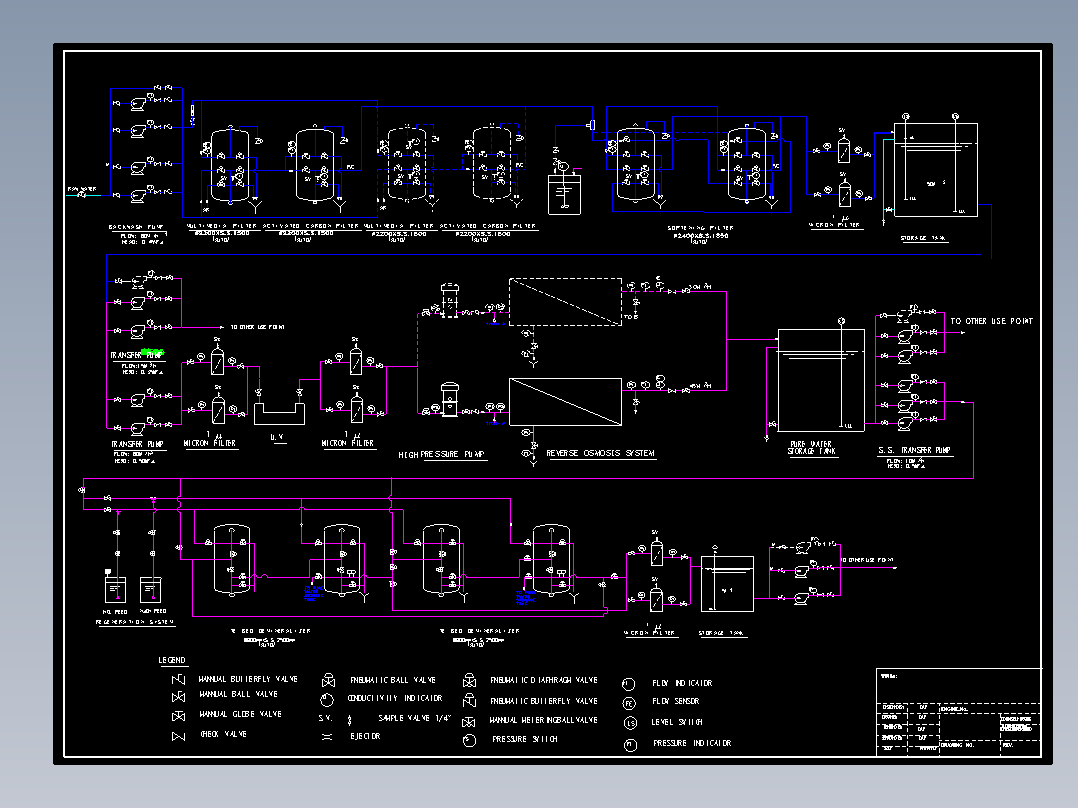Select the flow sensor legend symbol
1078x808 pixels.
click(x=629, y=703)
